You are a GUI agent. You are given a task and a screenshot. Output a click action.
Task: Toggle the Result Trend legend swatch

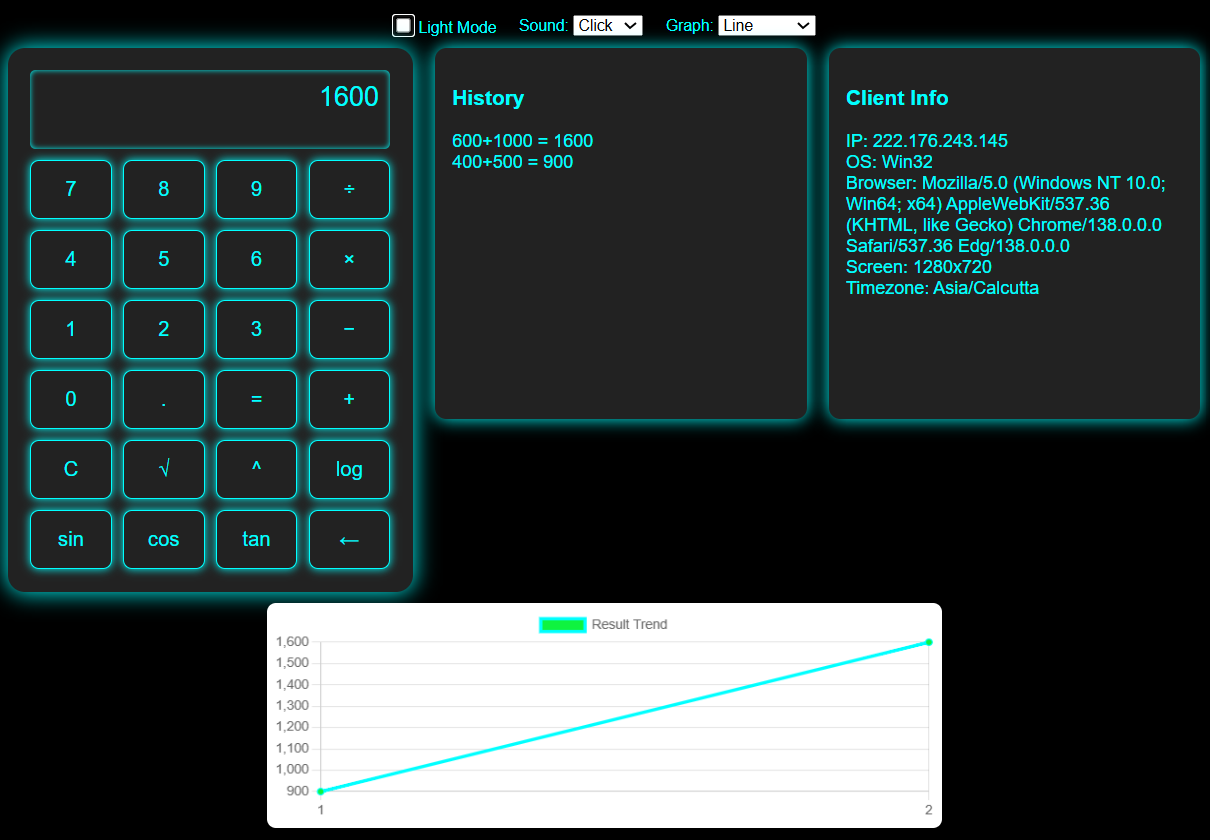click(563, 625)
